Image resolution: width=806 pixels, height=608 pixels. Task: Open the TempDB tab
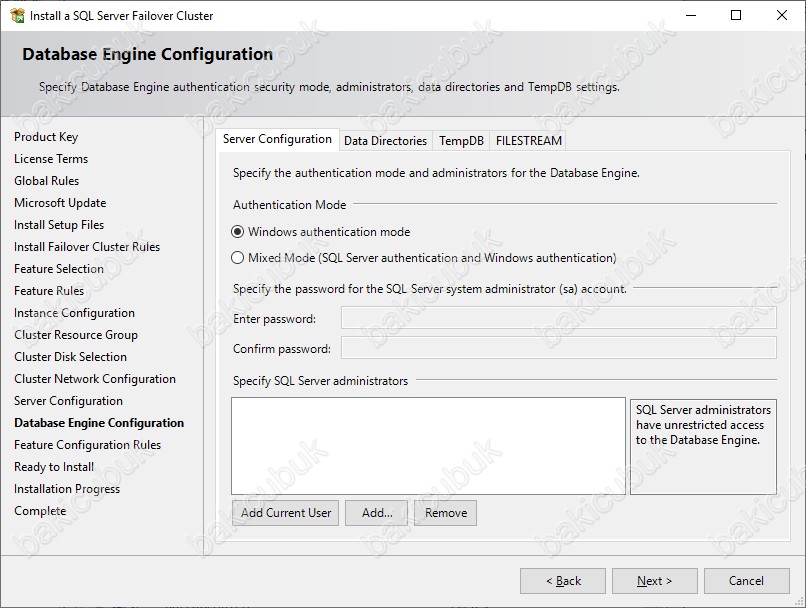click(x=461, y=141)
